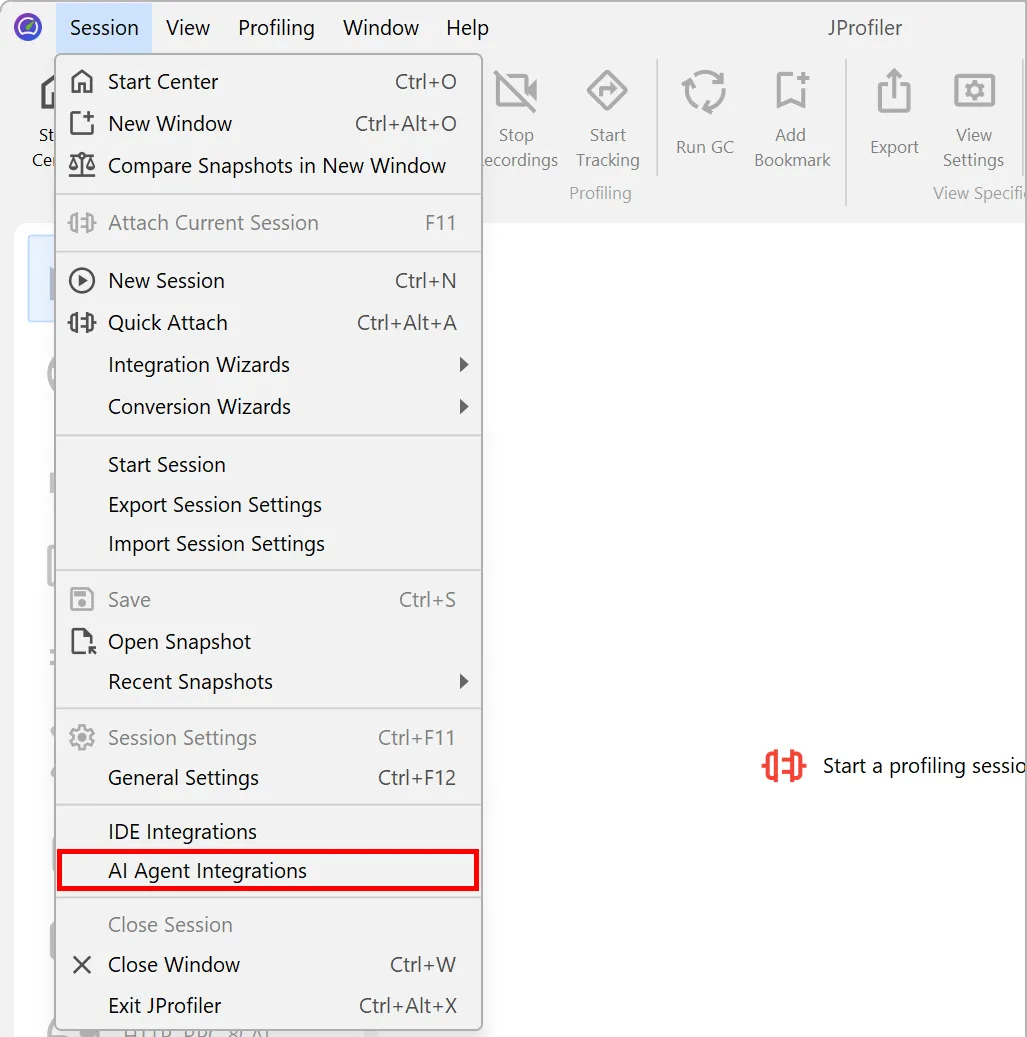Click the red plug profiling session icon

point(784,766)
